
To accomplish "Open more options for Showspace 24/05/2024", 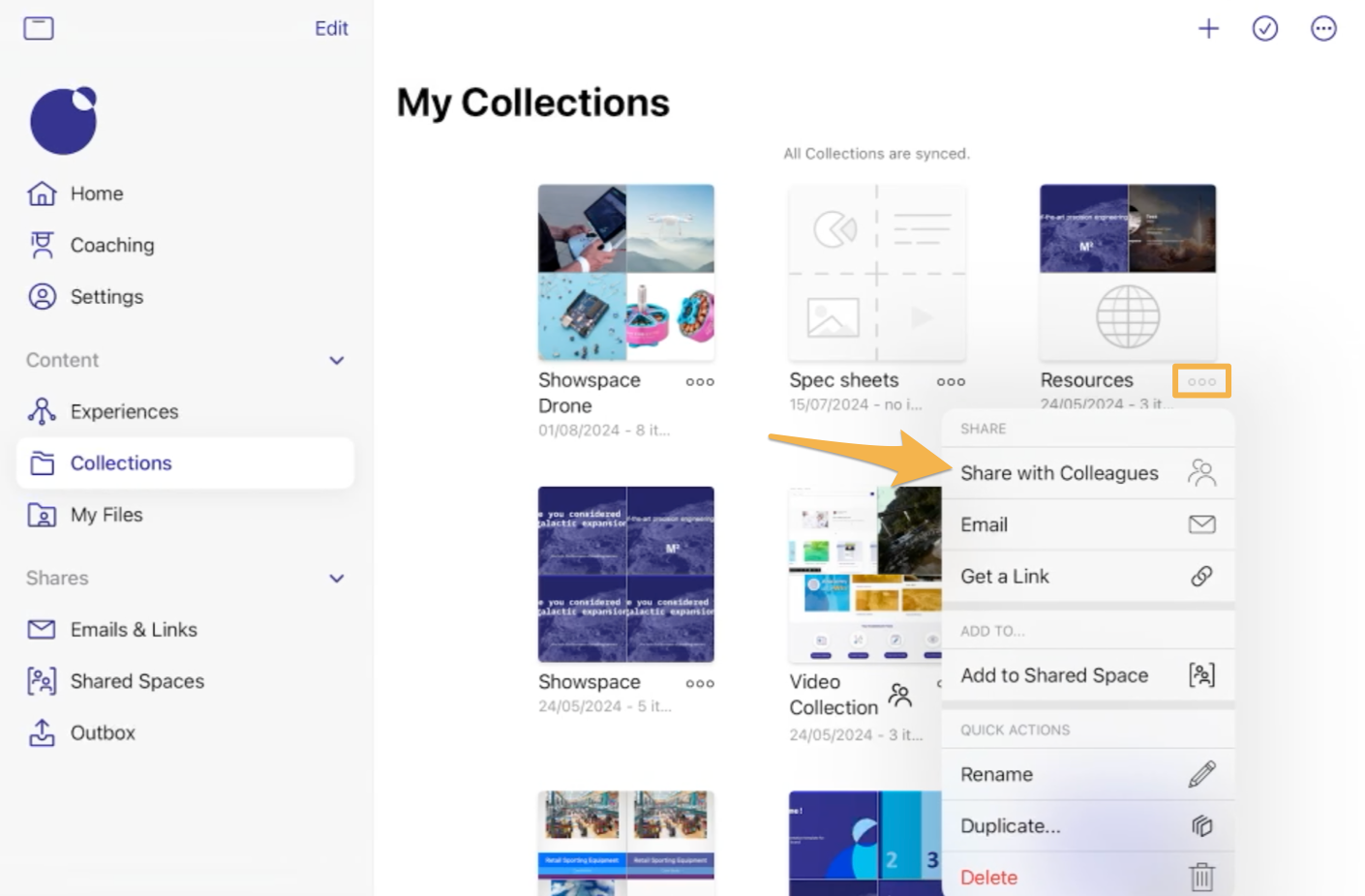I will click(700, 683).
